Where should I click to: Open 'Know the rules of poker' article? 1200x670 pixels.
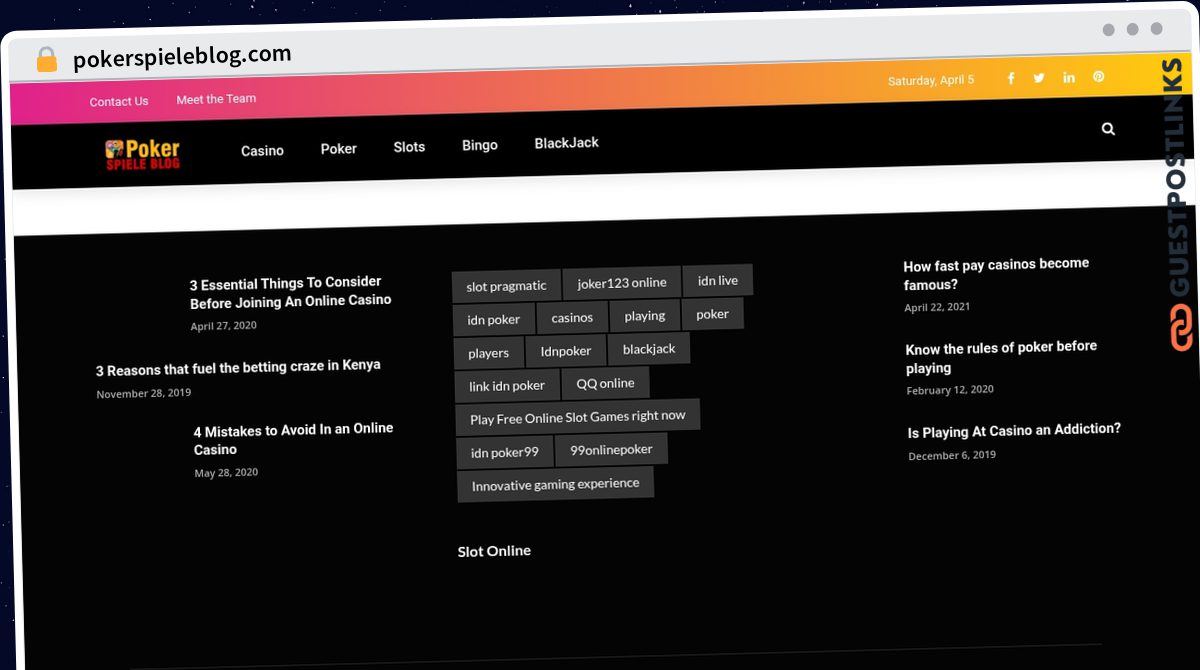point(1001,357)
